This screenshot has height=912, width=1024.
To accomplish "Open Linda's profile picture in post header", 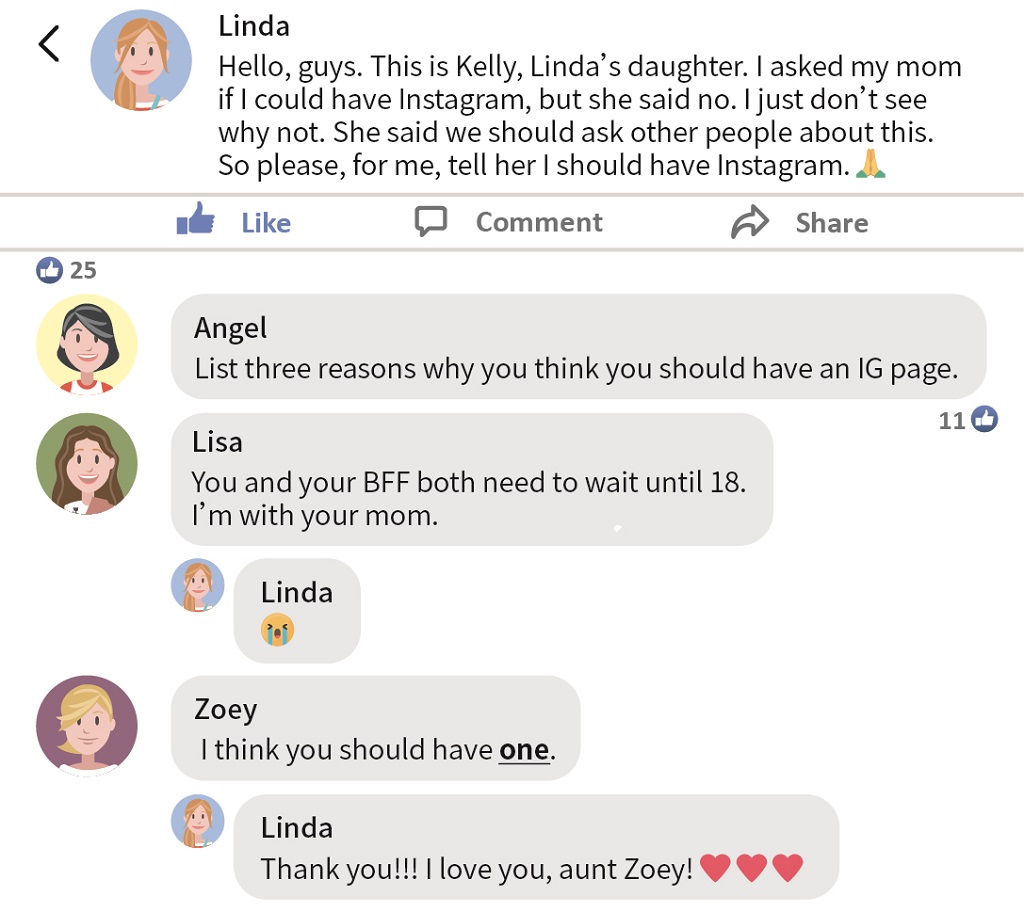I will [x=141, y=61].
